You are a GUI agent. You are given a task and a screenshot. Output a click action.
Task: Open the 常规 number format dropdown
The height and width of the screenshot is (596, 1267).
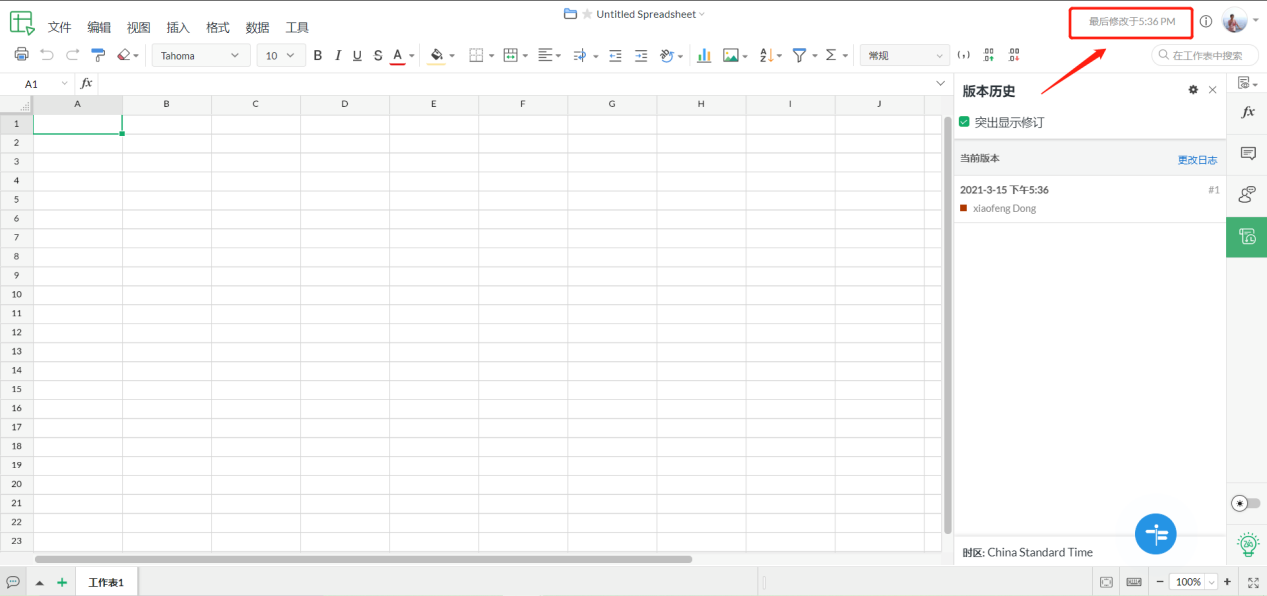coord(904,55)
